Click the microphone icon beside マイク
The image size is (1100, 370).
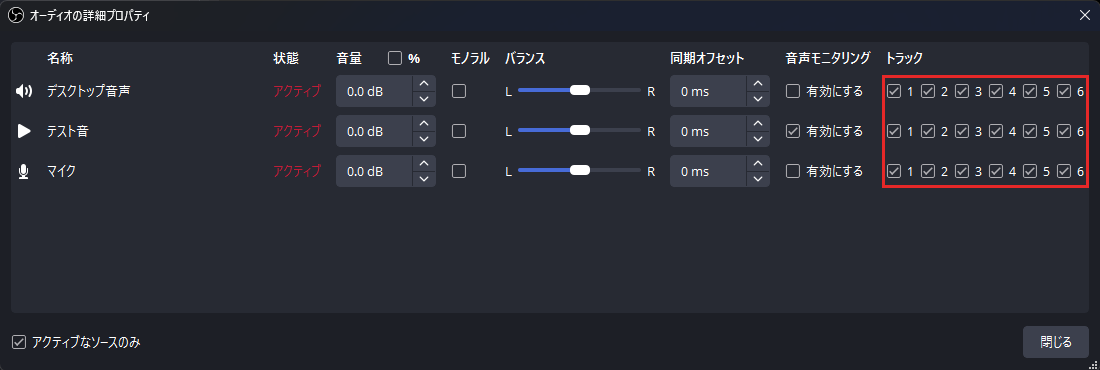click(x=25, y=171)
